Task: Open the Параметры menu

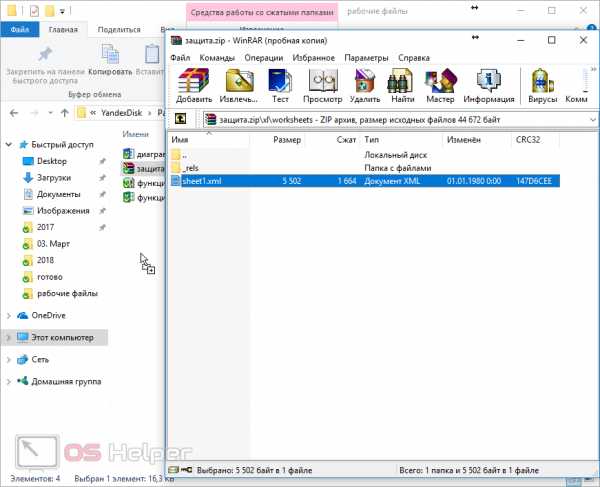Action: [x=366, y=58]
